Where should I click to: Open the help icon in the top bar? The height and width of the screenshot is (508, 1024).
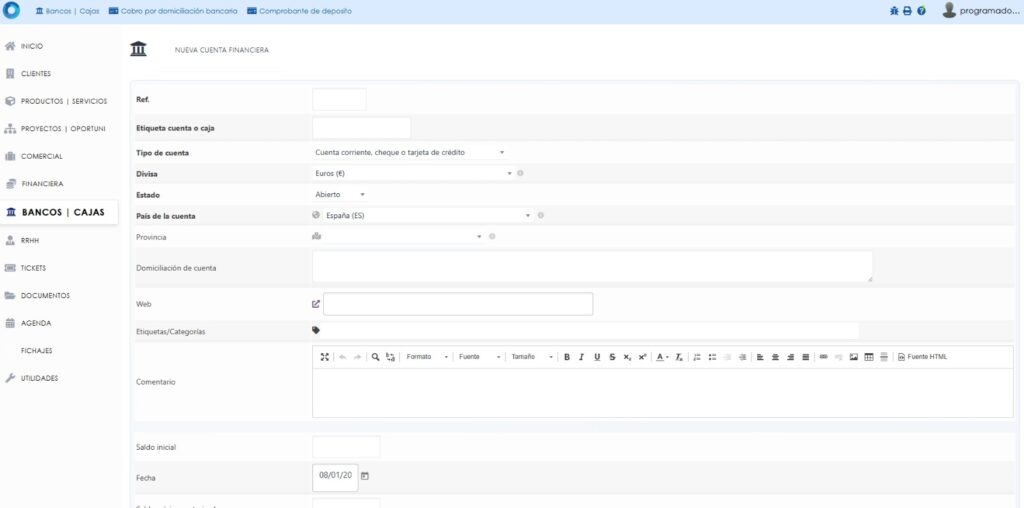tap(921, 11)
